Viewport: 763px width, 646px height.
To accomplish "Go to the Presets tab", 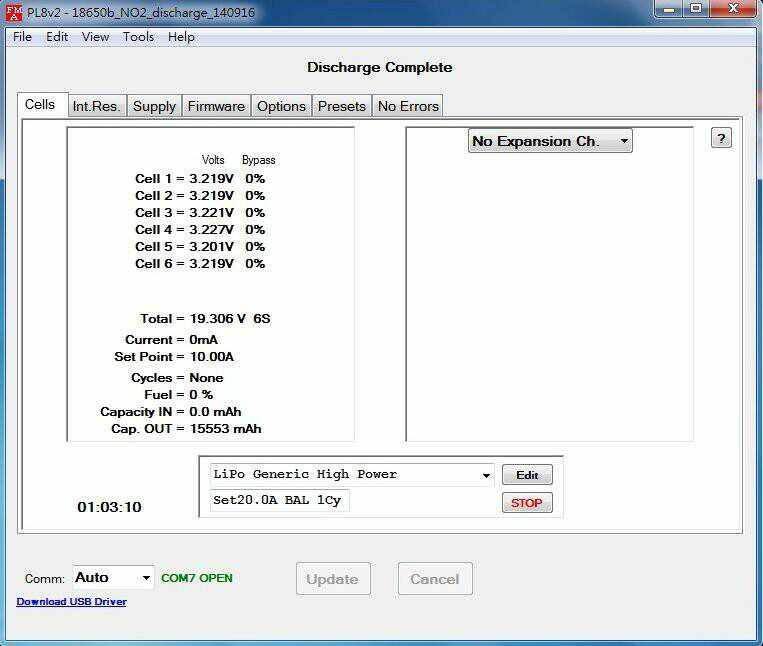I will point(341,106).
